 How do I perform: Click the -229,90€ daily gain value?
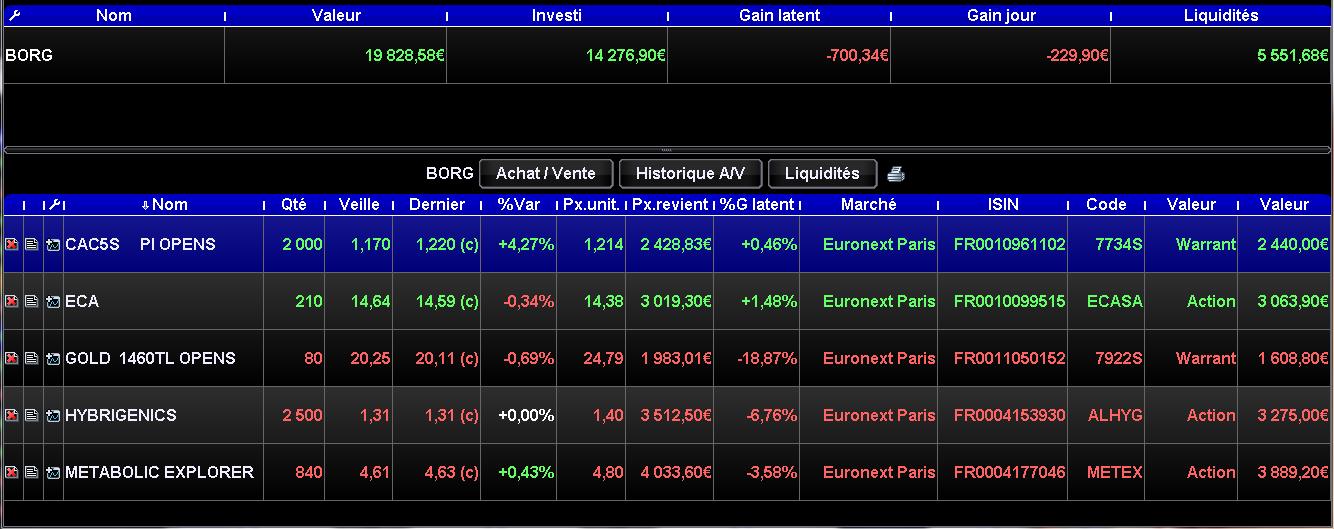tap(1078, 56)
